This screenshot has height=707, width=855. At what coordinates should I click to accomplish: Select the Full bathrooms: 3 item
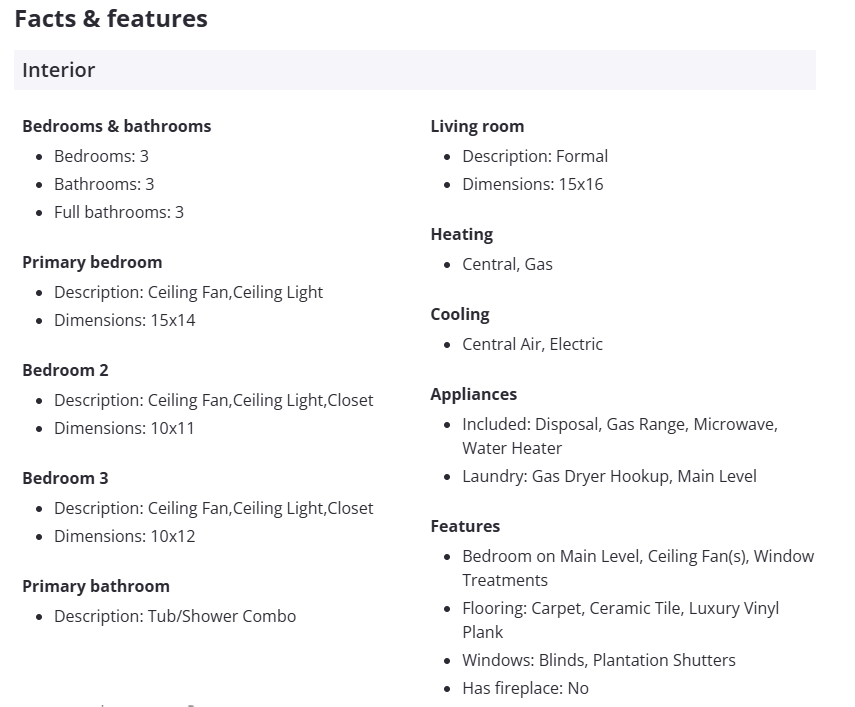click(119, 212)
